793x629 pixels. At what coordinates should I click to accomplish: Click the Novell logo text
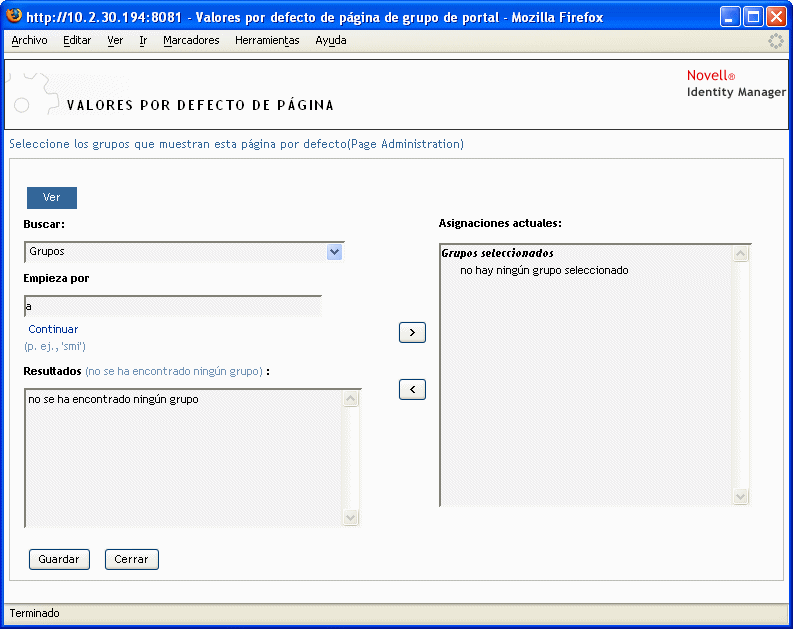(711, 75)
